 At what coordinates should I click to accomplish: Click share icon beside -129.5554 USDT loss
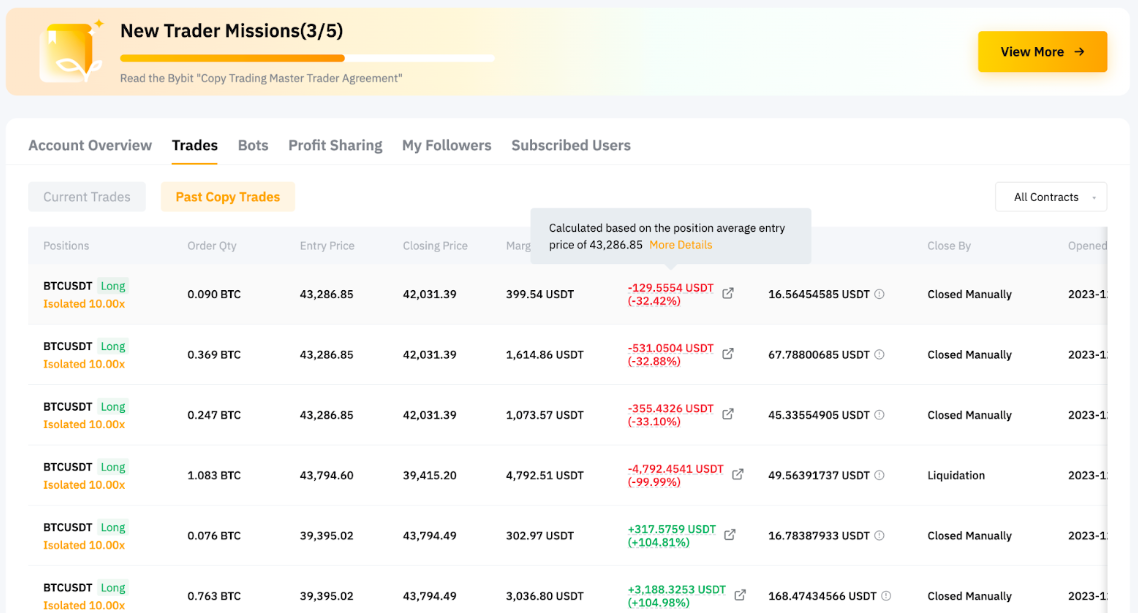pyautogui.click(x=728, y=294)
